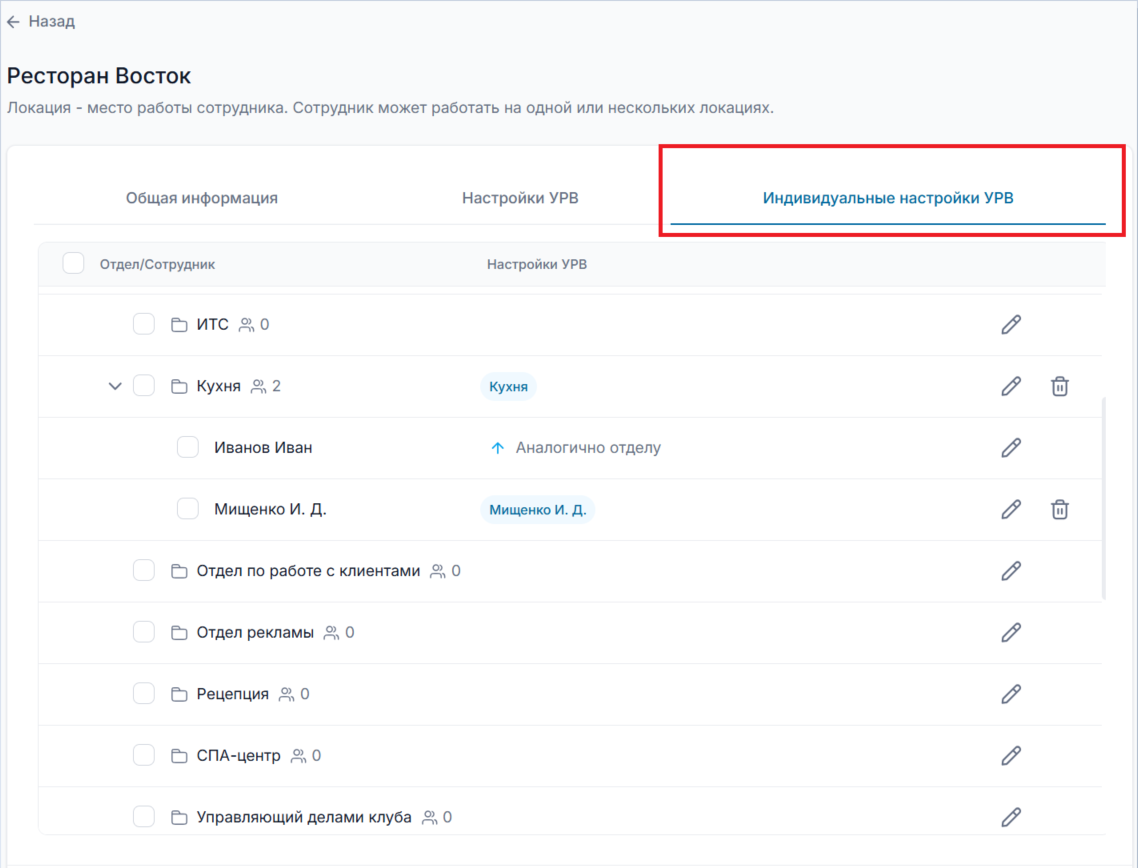The width and height of the screenshot is (1138, 868).
Task: Open the Настройки УРВ tab
Action: [520, 198]
